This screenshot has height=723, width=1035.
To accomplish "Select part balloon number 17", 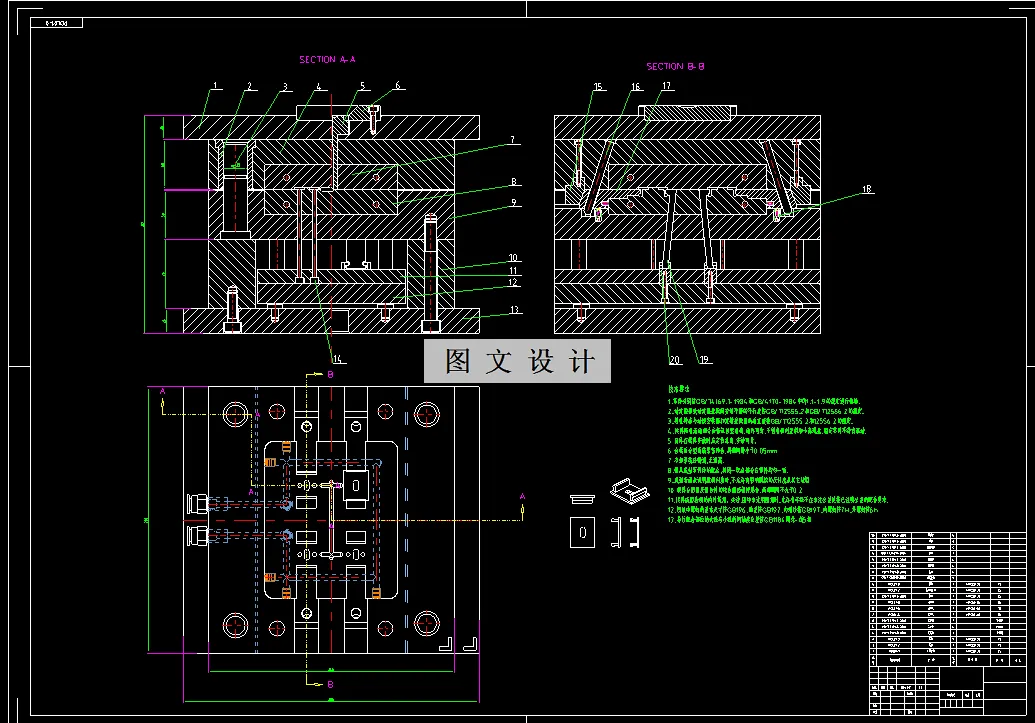I will 667,86.
